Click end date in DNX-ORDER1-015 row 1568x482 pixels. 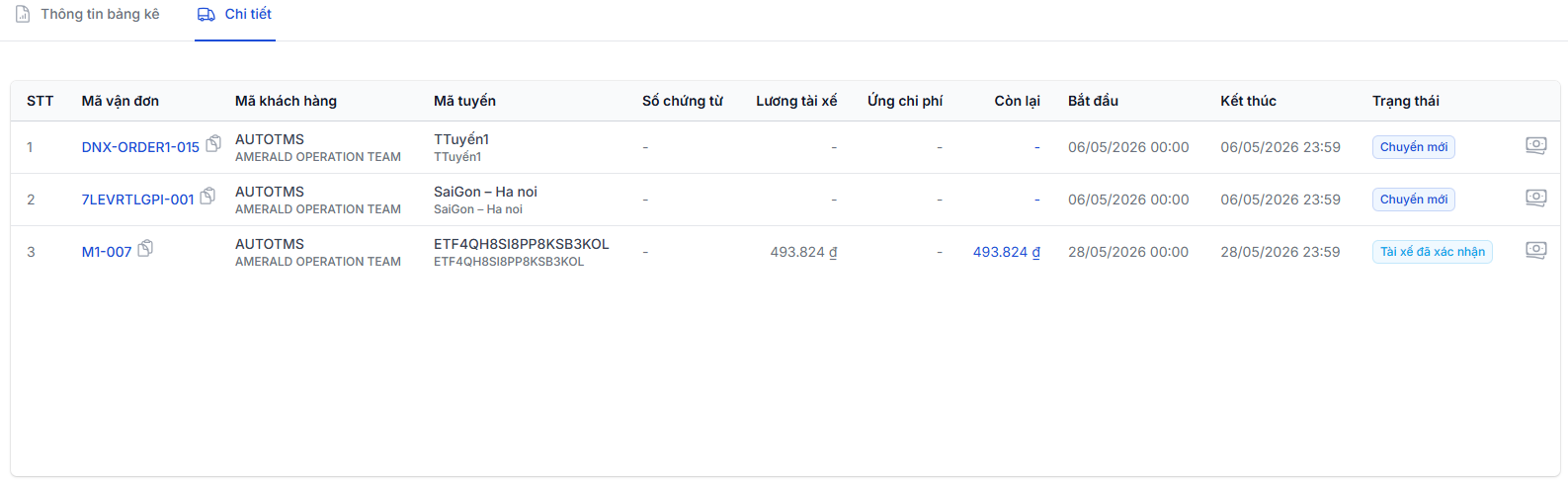click(x=1280, y=147)
